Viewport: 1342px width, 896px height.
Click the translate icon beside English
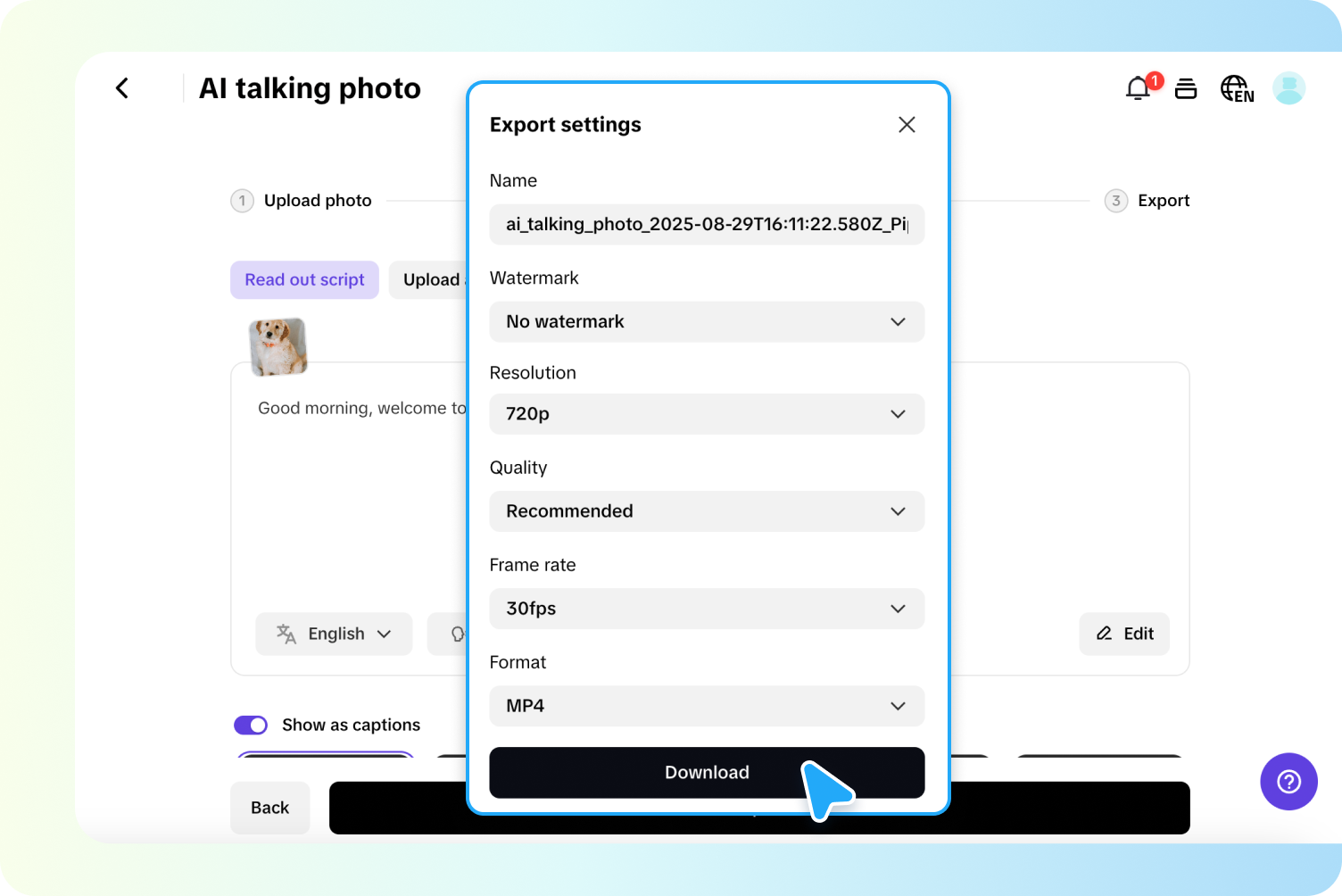point(286,634)
